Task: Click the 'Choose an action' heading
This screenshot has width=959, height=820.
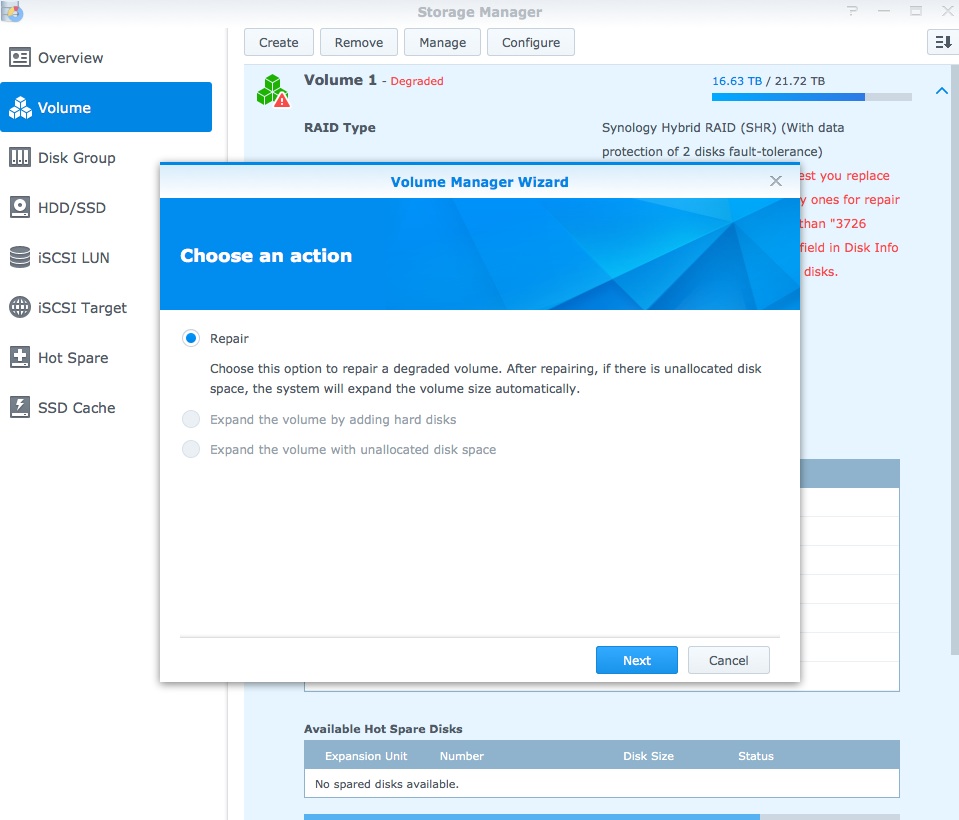Action: (x=266, y=255)
